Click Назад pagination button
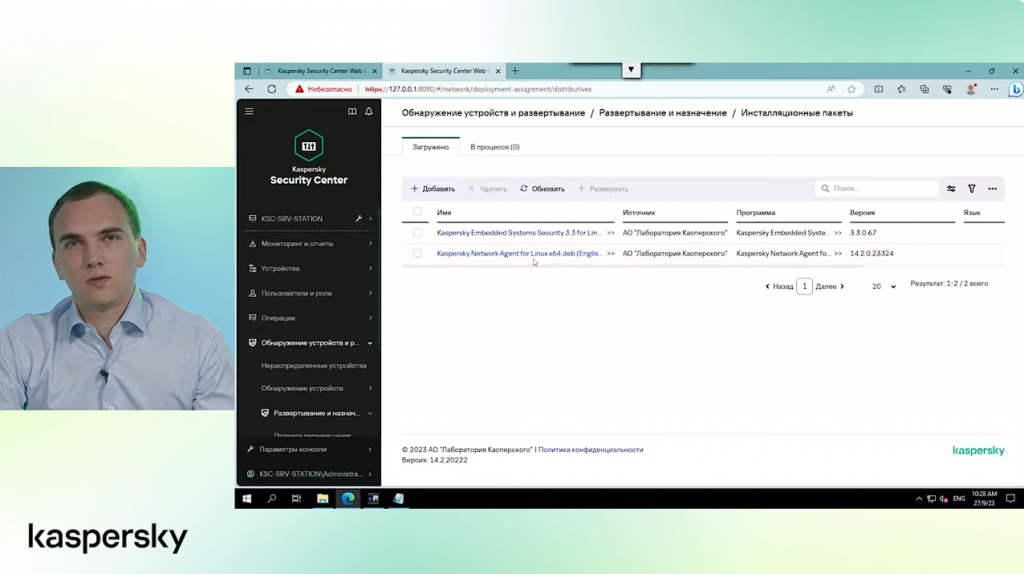Viewport: 1024px width, 574px height. (778, 286)
